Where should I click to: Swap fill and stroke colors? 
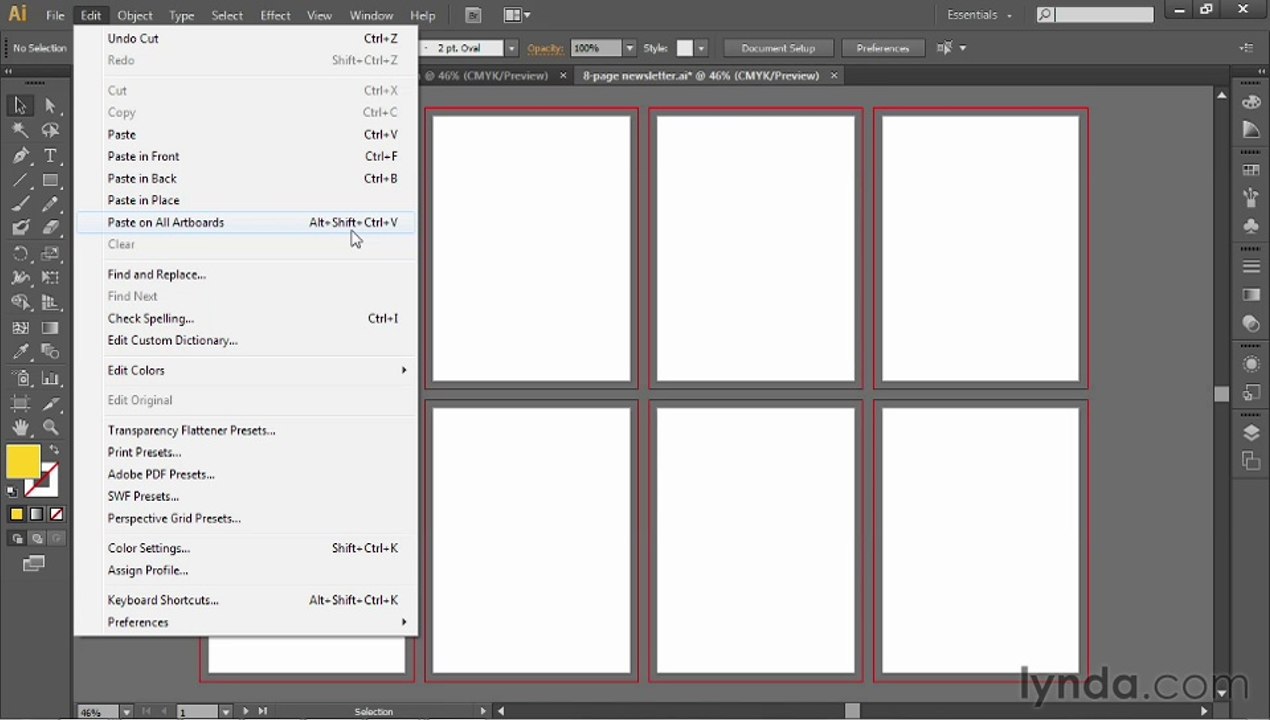55,451
